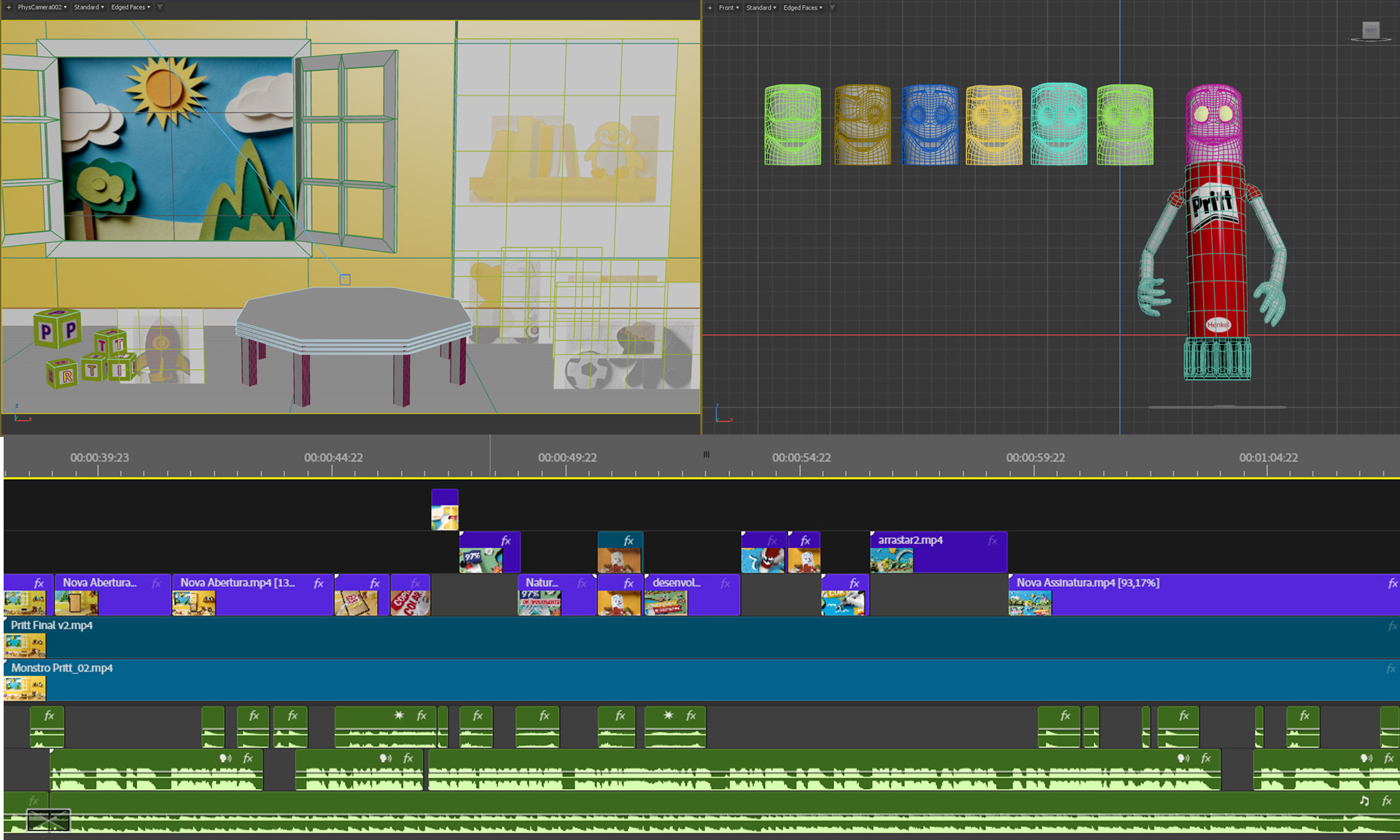Select the teddy bear reference image
This screenshot has width=1400, height=840.
(x=486, y=300)
